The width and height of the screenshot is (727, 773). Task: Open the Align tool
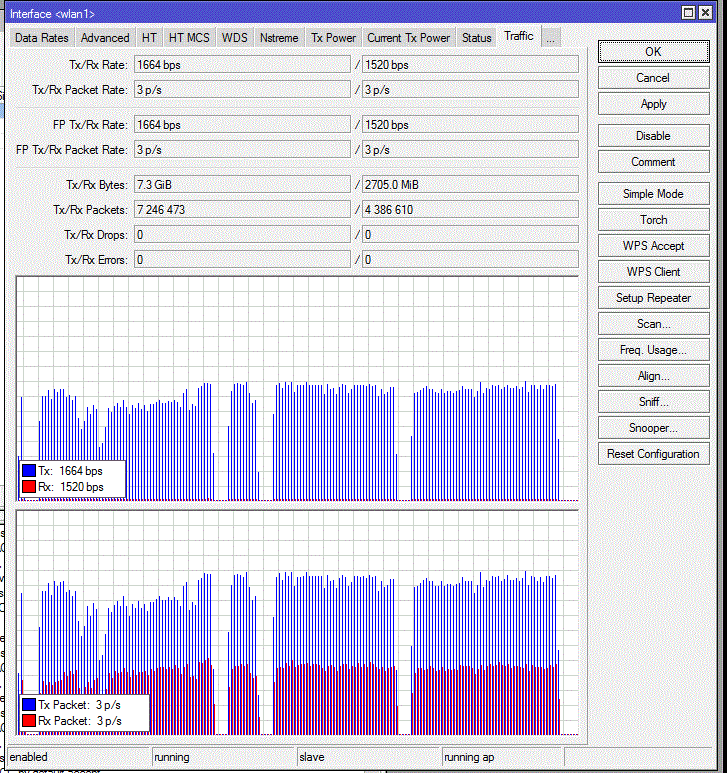[654, 376]
